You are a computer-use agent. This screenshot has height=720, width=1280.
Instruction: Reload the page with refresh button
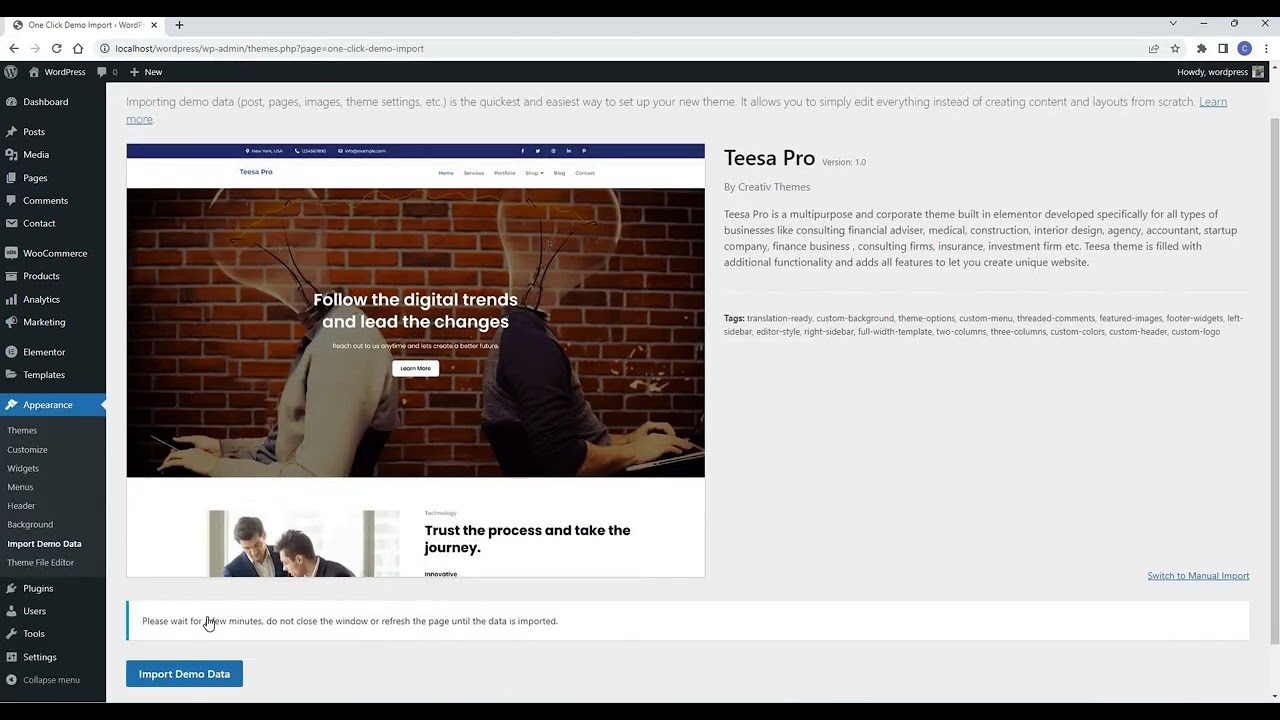pyautogui.click(x=57, y=48)
